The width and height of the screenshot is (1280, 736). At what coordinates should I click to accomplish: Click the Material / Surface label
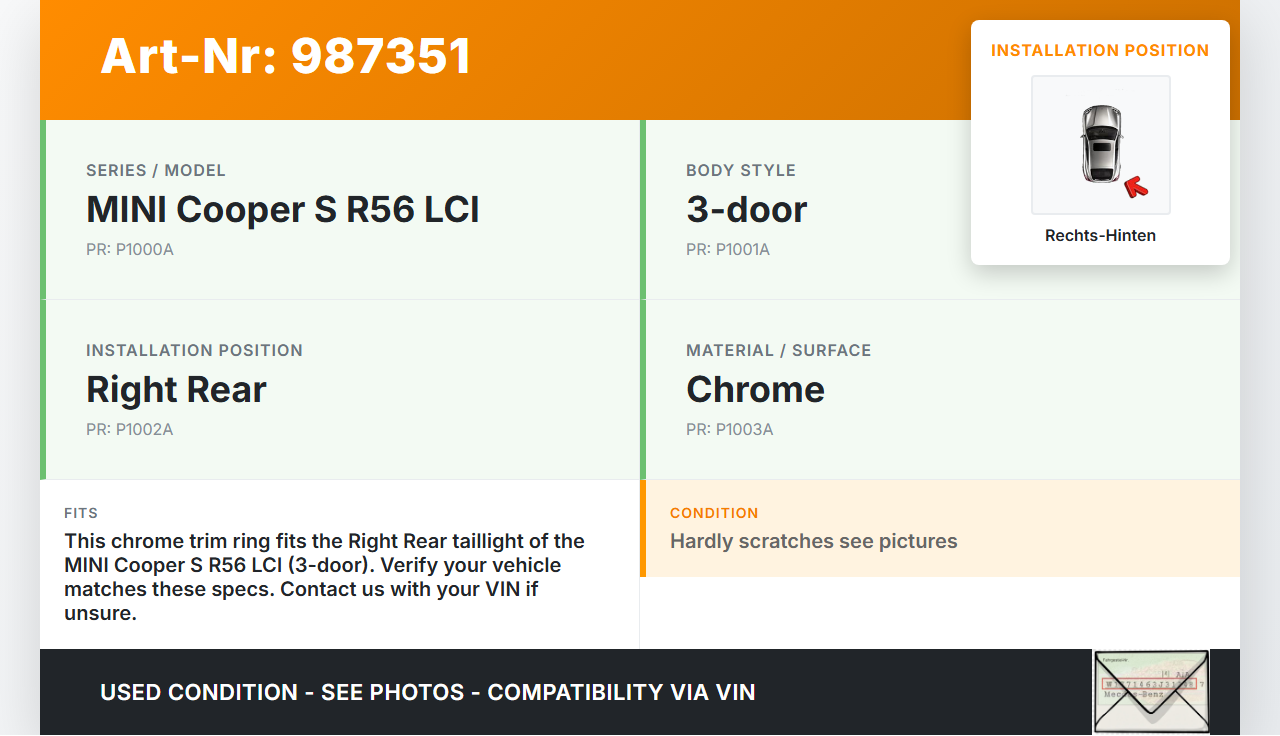[778, 350]
